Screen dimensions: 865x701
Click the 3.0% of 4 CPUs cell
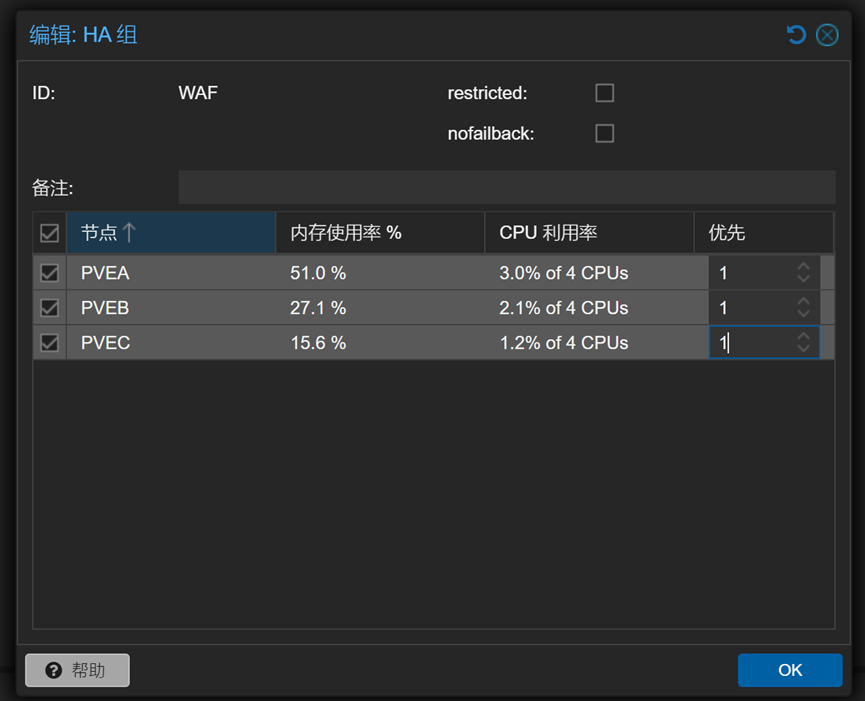tap(589, 273)
